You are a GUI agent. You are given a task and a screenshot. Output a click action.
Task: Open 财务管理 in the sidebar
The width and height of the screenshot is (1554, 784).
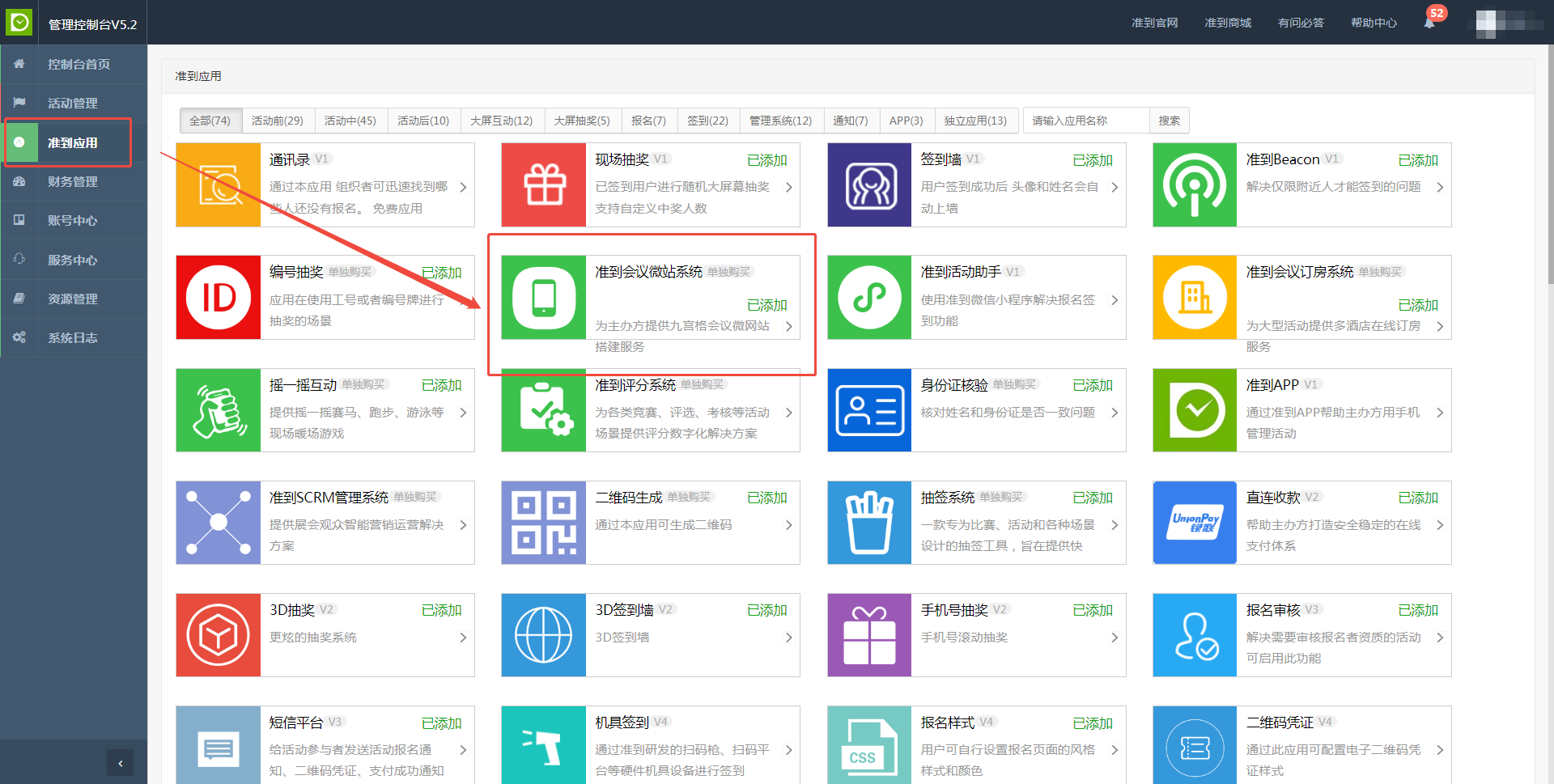pyautogui.click(x=73, y=181)
